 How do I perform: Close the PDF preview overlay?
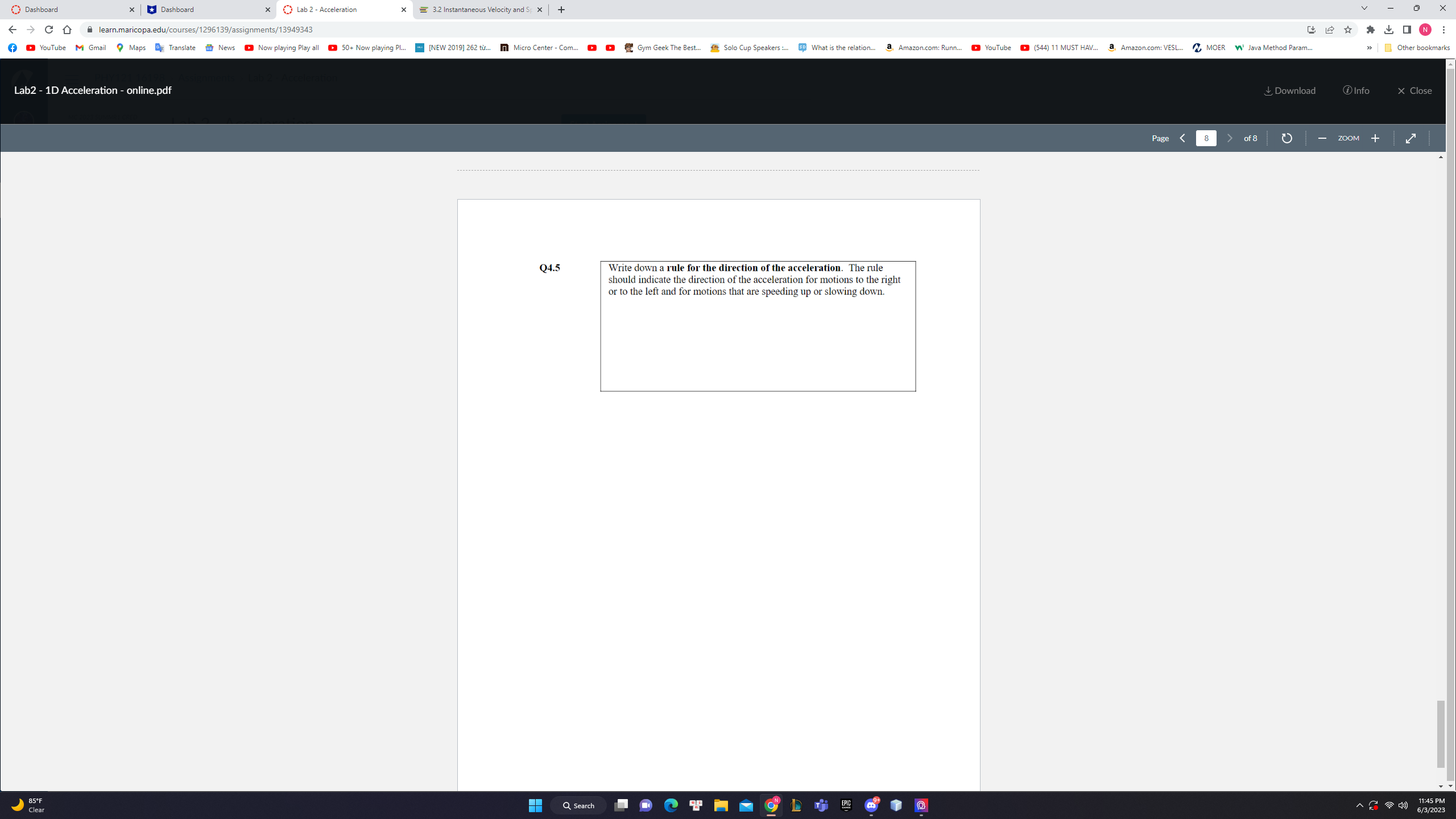[x=1414, y=90]
